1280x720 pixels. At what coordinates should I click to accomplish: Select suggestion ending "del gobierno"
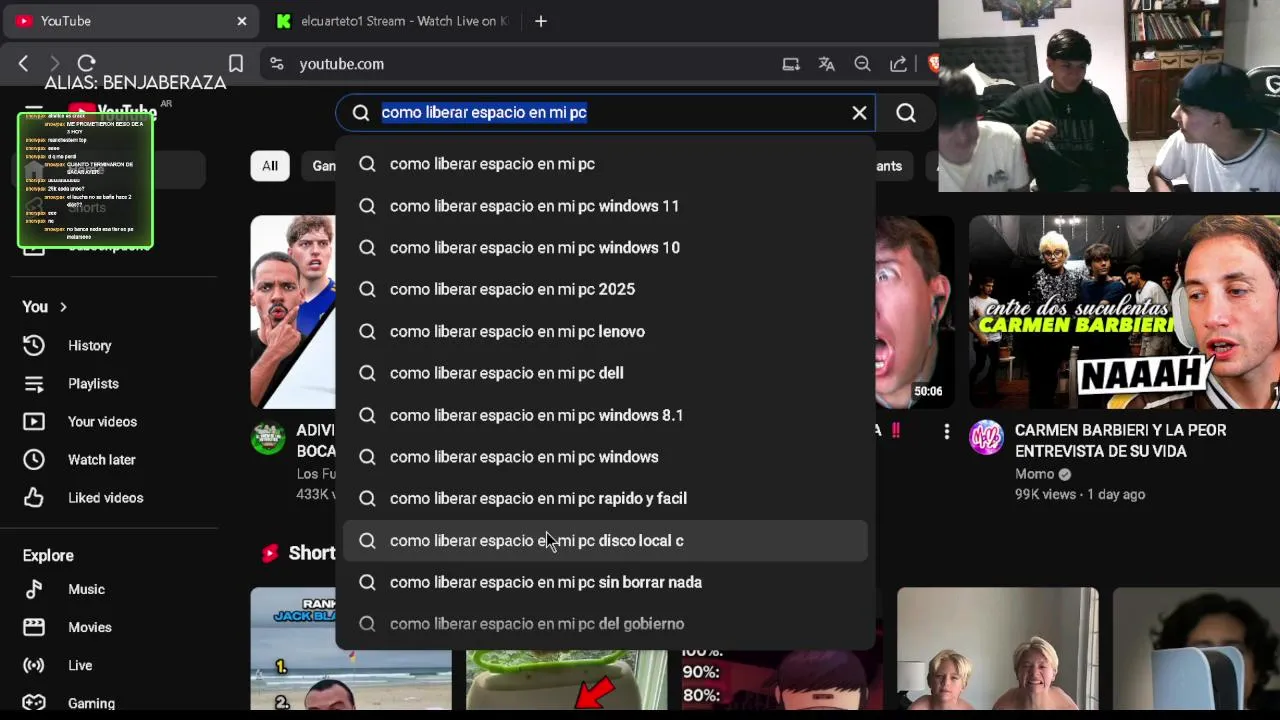coord(605,624)
